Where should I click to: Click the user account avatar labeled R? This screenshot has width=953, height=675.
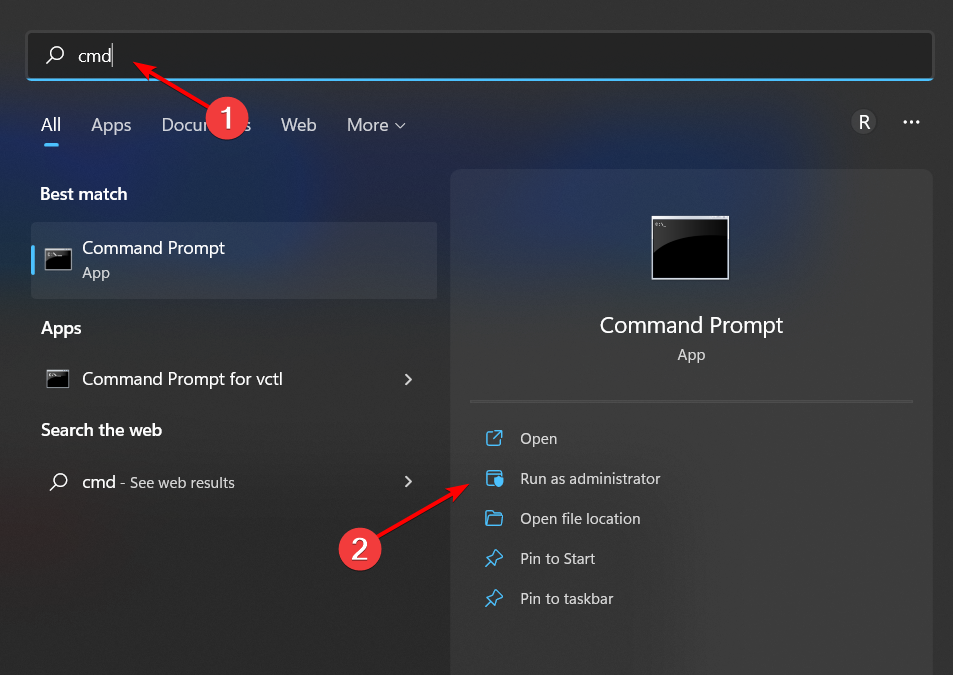pos(863,122)
